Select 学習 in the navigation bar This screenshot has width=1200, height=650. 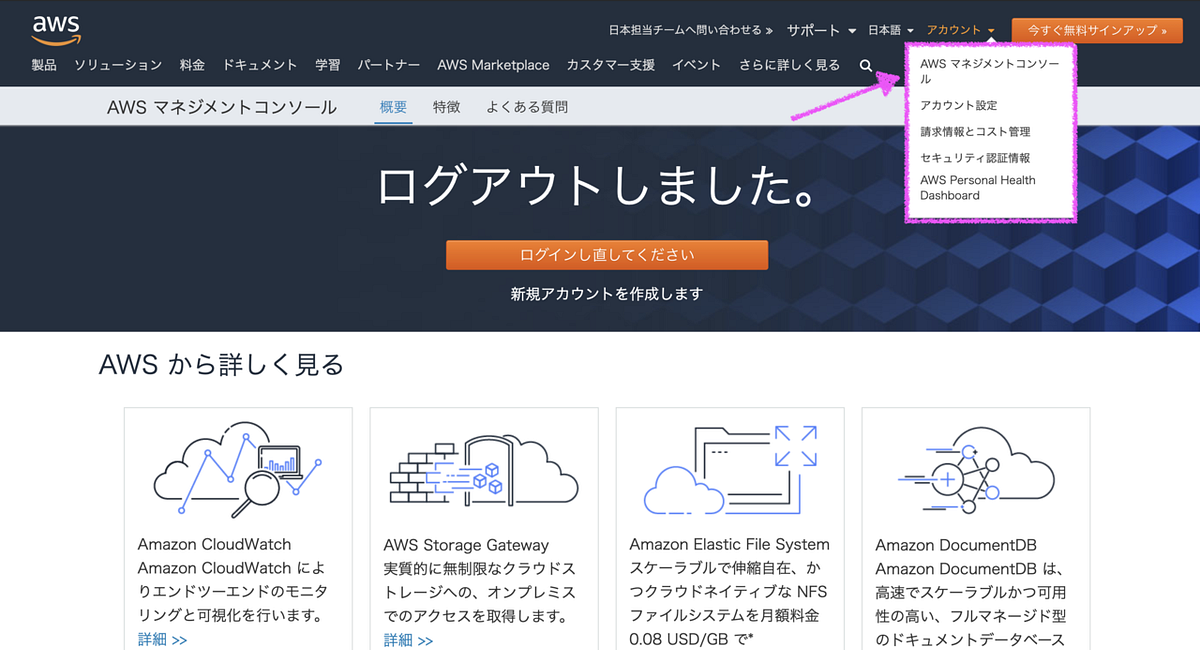tap(327, 65)
